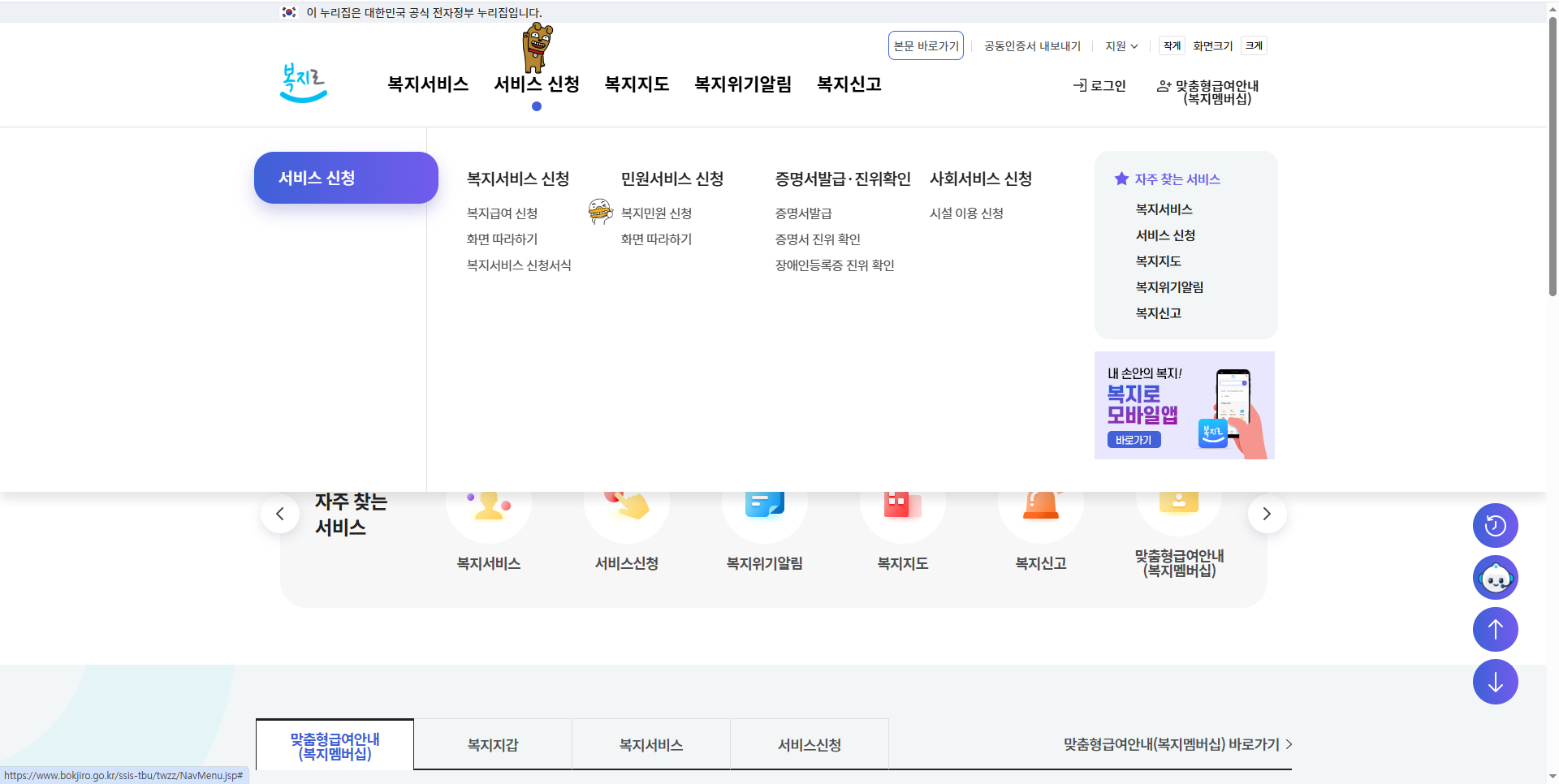Screen dimensions: 1559x784
Task: Click the down-arrow floating button
Action: [1495, 682]
